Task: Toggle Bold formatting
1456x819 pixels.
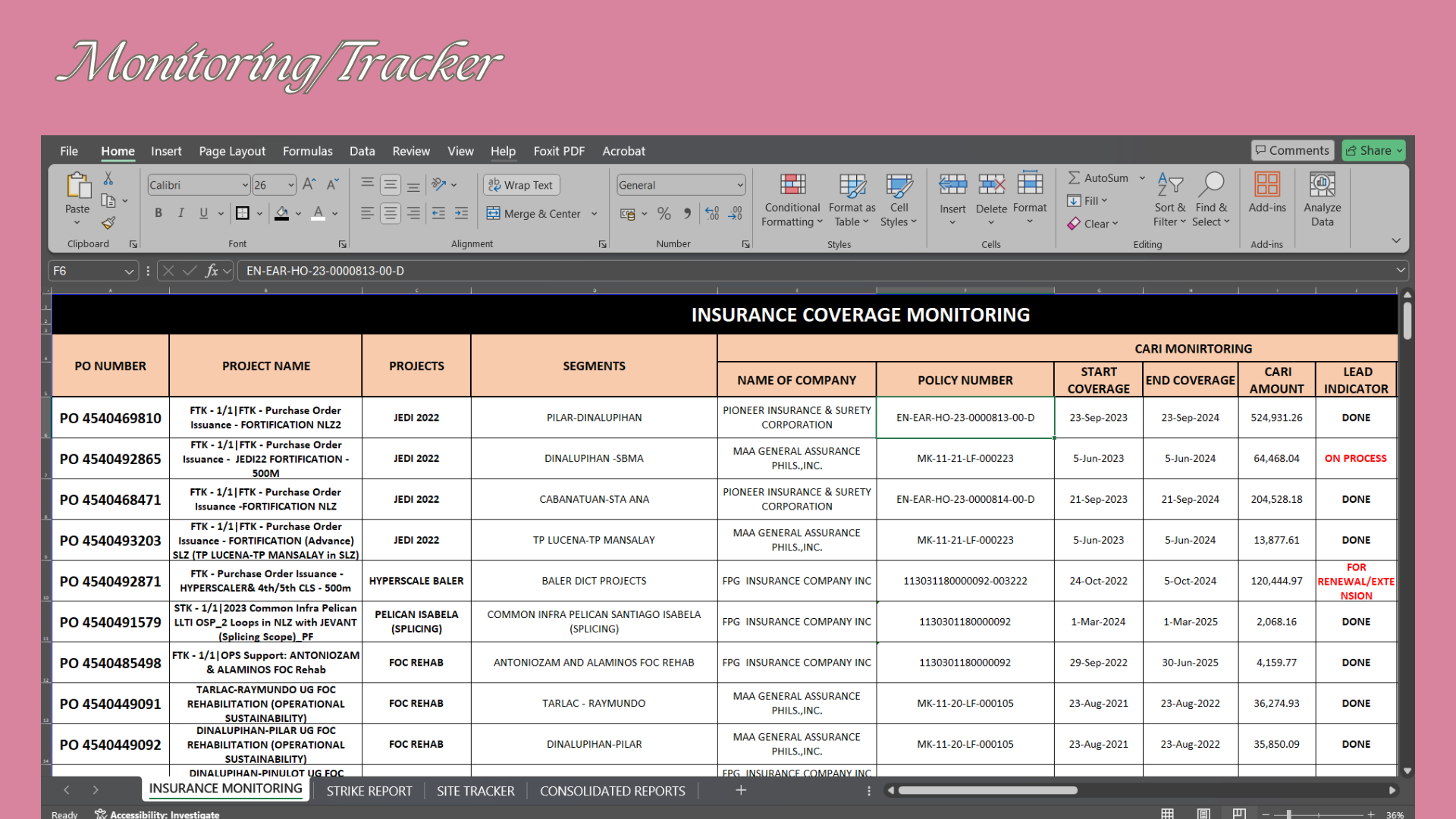Action: pyautogui.click(x=158, y=213)
